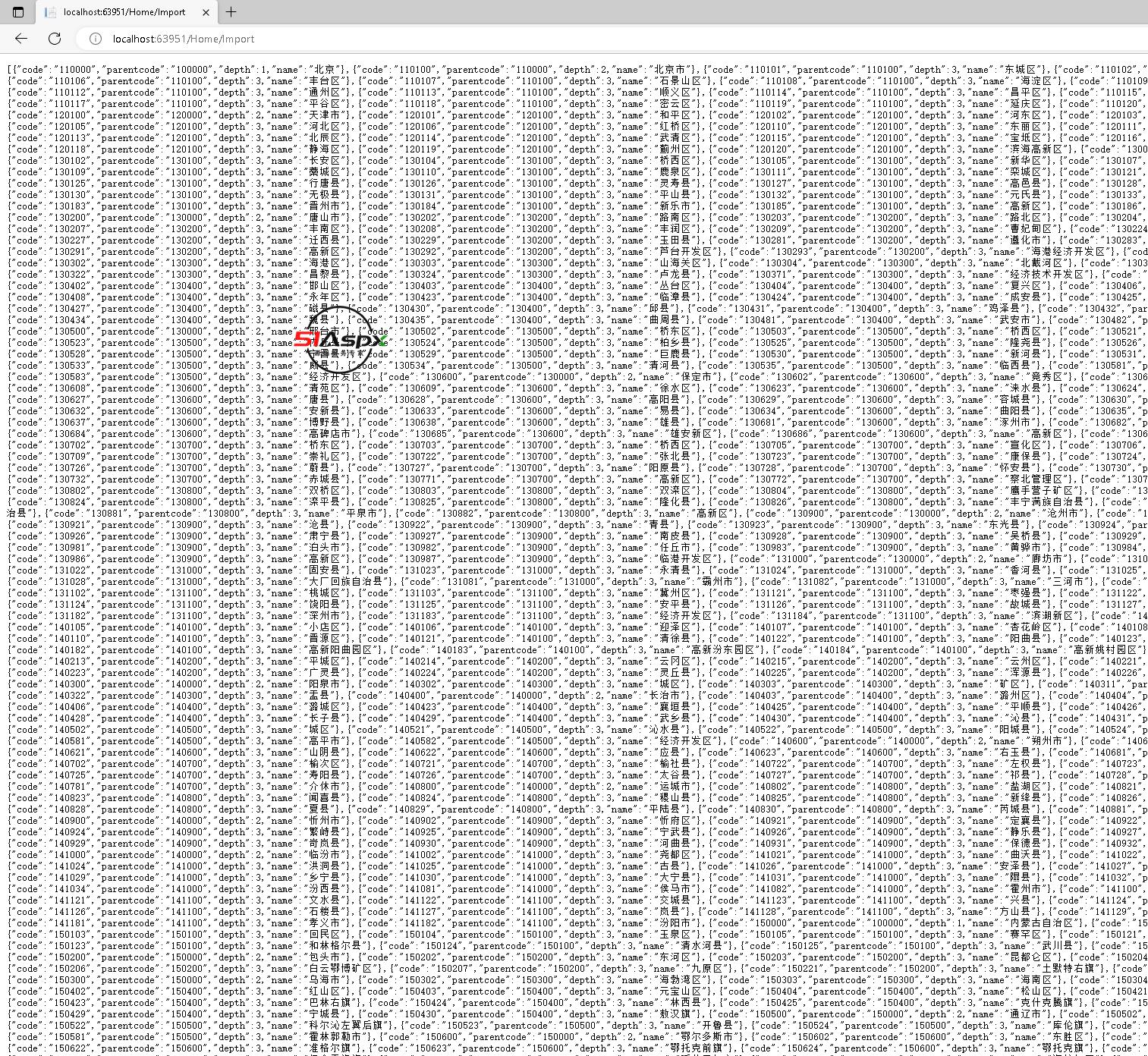The width and height of the screenshot is (1148, 1056).
Task: Focus the address bar showing localhost:63951/Home/Import
Action: (x=184, y=39)
